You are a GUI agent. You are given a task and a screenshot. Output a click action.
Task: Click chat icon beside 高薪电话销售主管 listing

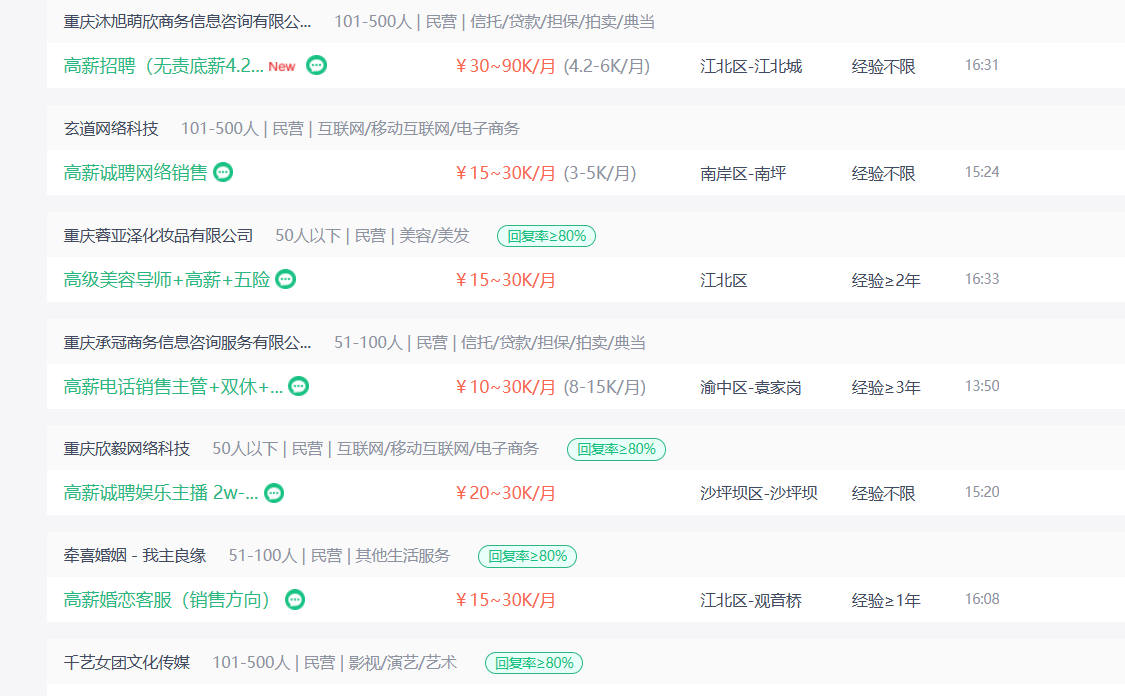click(x=298, y=386)
